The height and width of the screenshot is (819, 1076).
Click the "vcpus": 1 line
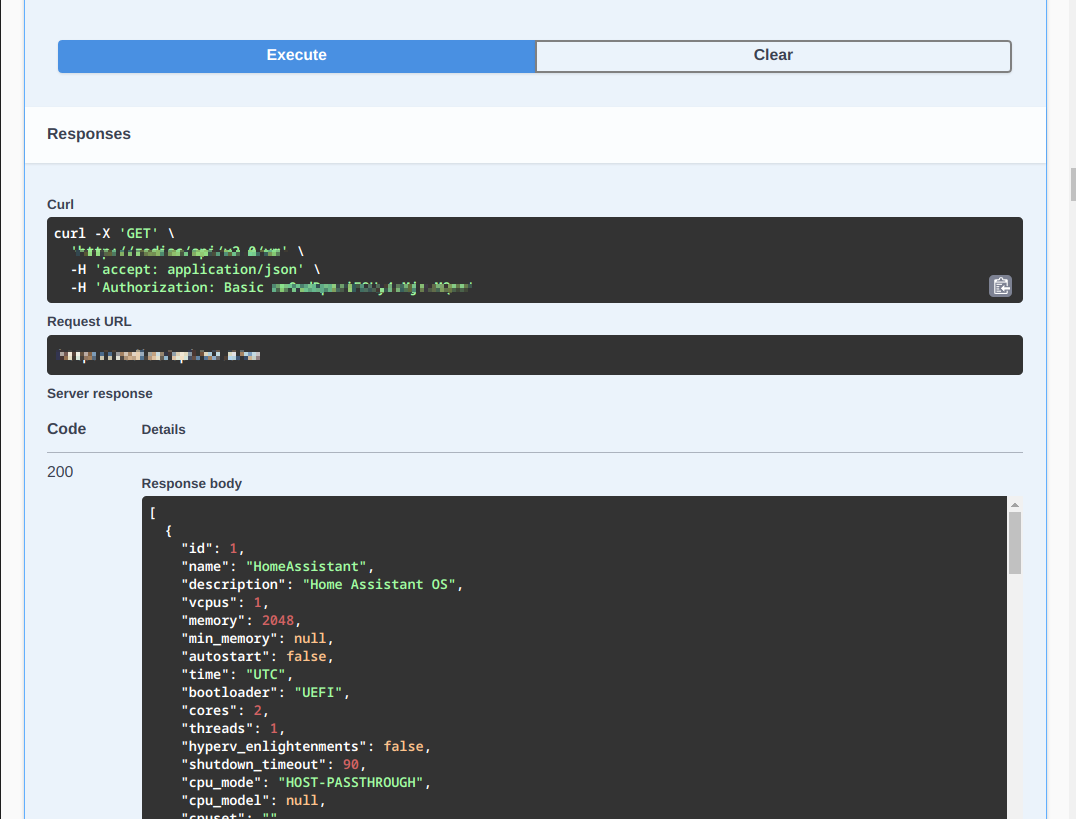[224, 602]
